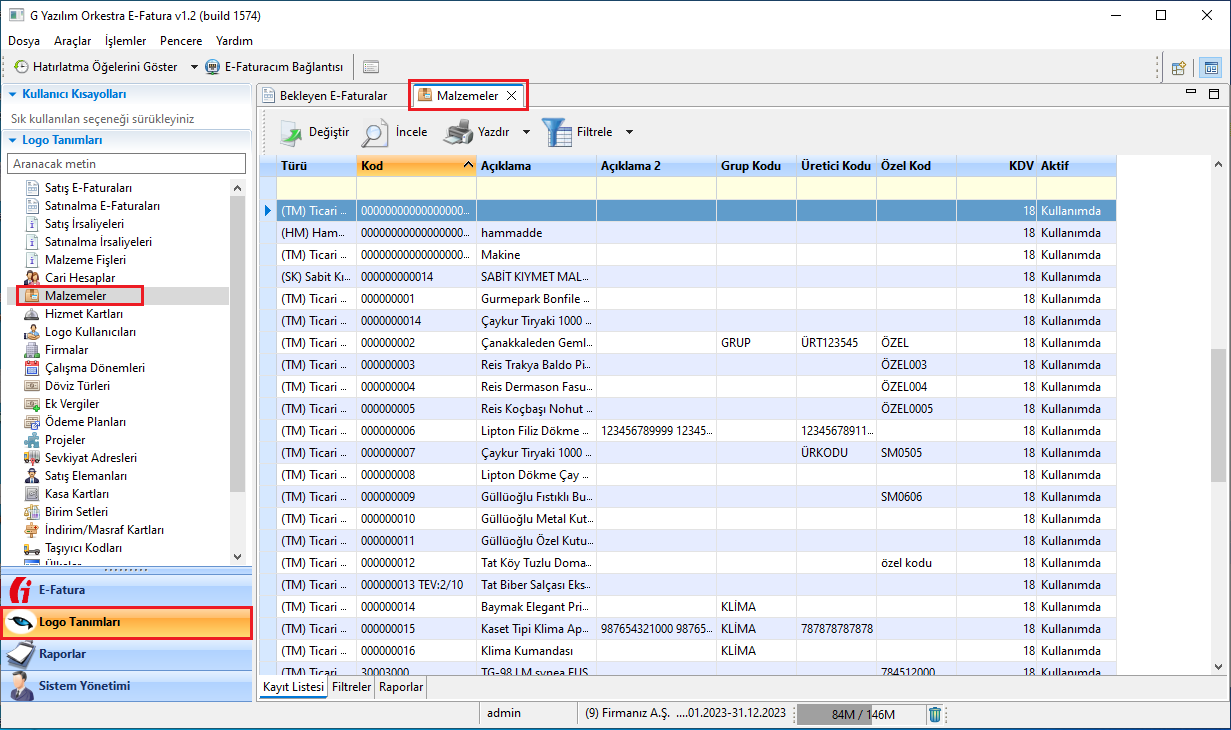Click the Değiştir toolbar icon
The image size is (1231, 730).
click(290, 132)
